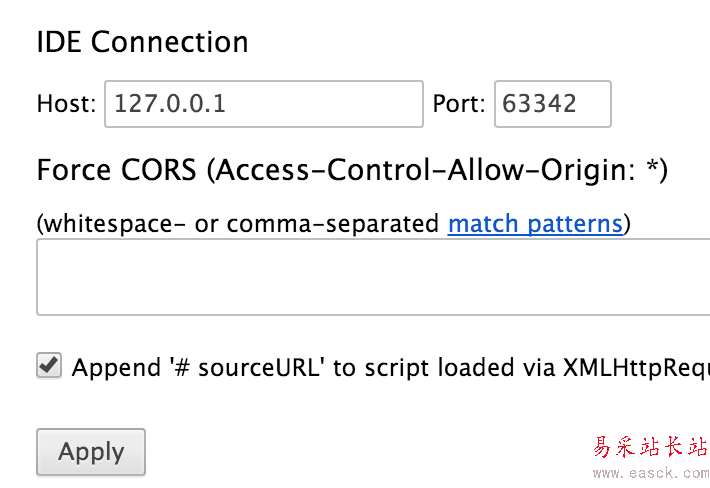710x488 pixels.
Task: Click the www.easck.com watermark text
Action: click(650, 472)
